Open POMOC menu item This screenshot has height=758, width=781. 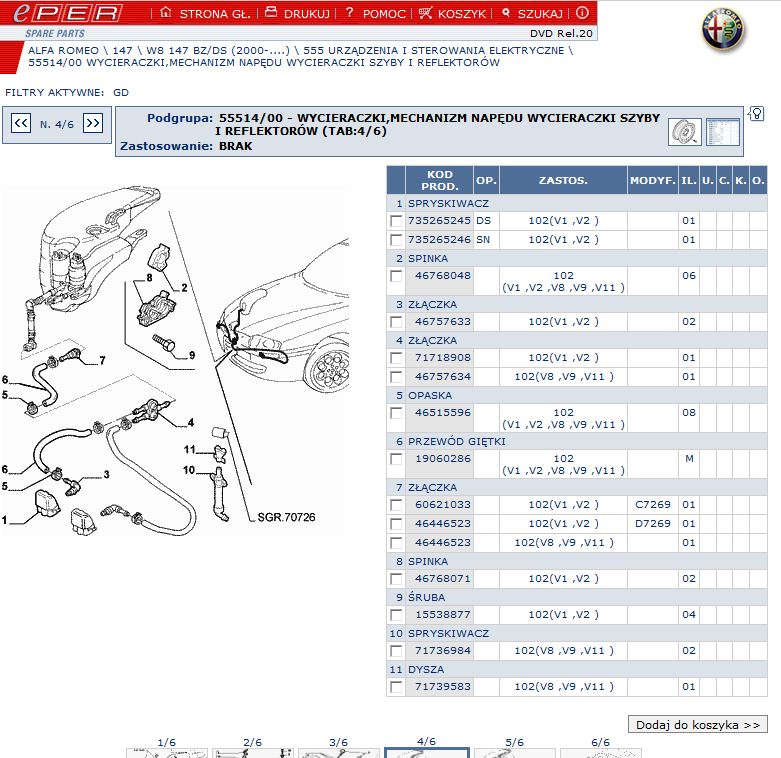(384, 14)
